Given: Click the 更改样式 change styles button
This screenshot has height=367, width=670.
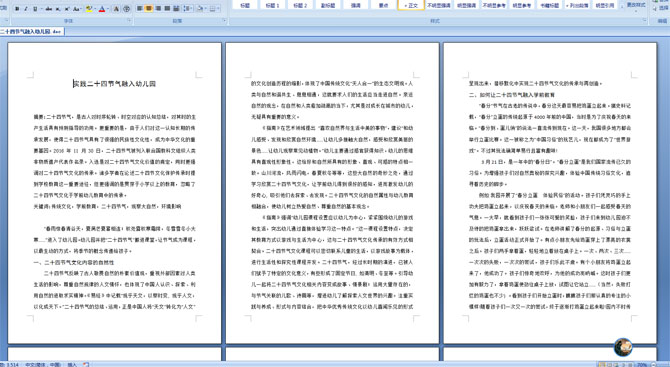Looking at the screenshot, I should (x=636, y=5).
